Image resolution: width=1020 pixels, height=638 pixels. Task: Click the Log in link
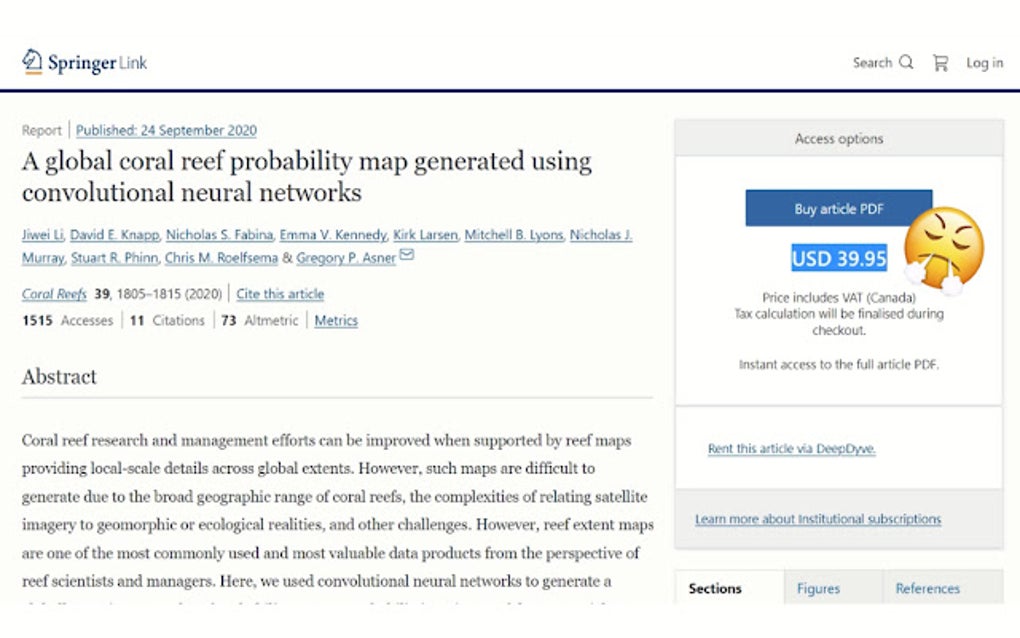[984, 62]
